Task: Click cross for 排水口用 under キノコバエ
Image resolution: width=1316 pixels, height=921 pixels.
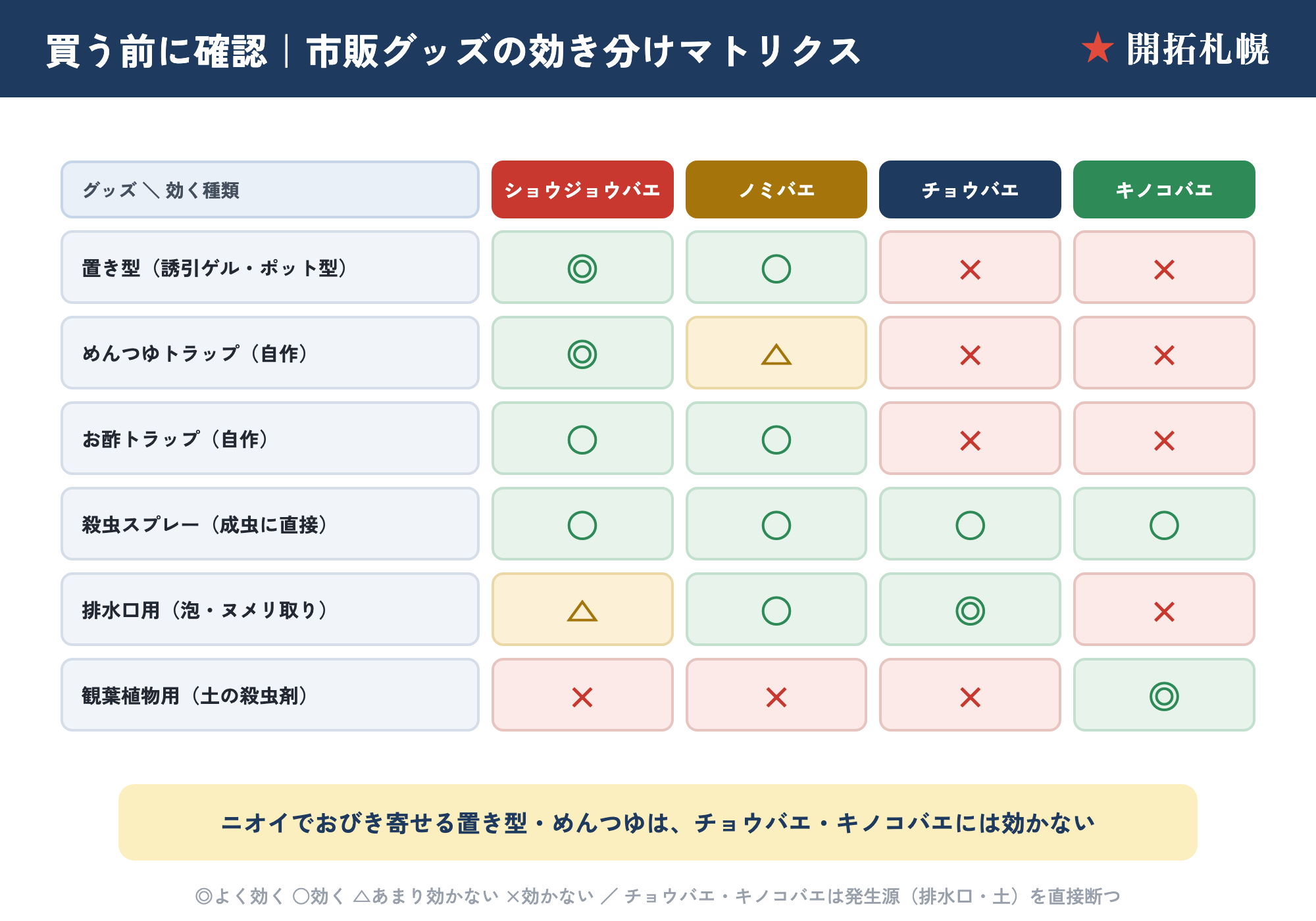Action: coord(1164,611)
